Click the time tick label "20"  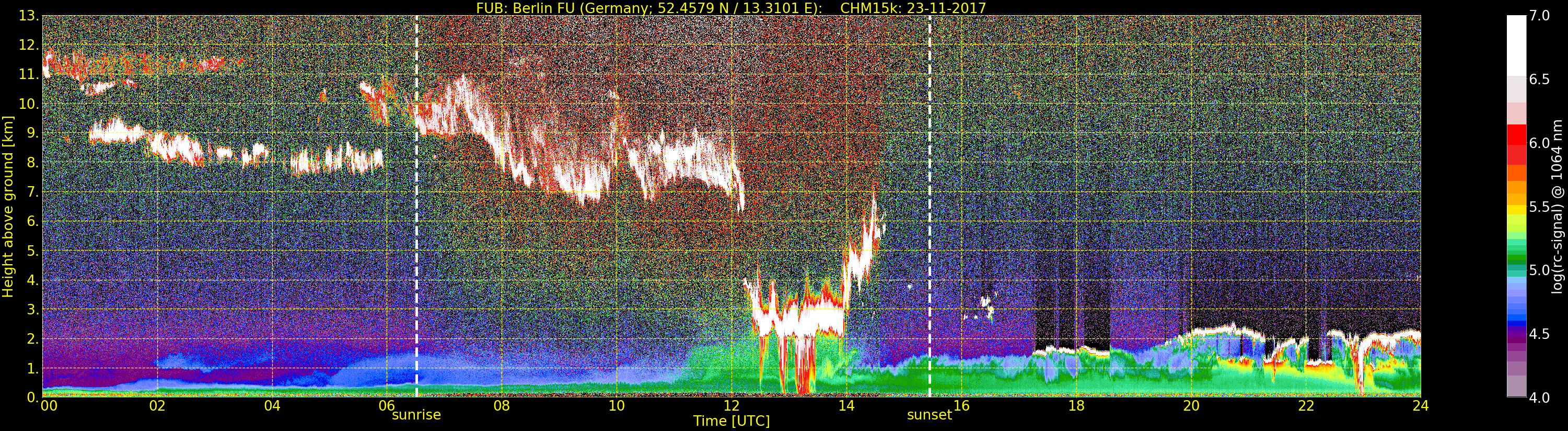1191,406
